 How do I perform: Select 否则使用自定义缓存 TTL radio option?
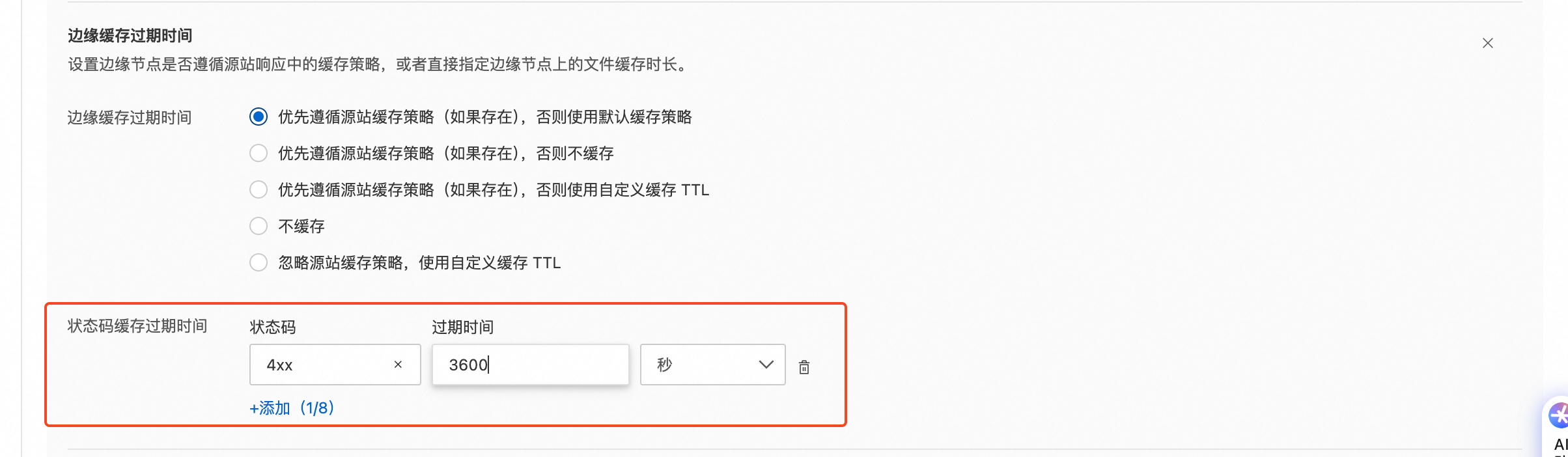[x=259, y=190]
